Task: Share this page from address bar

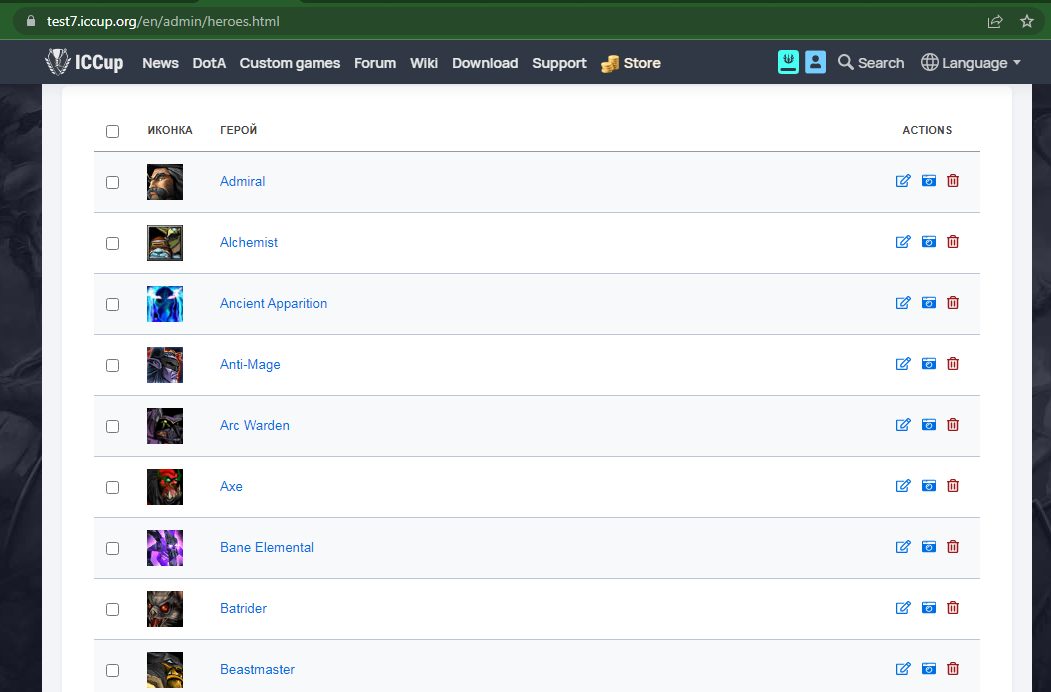Action: pos(995,21)
